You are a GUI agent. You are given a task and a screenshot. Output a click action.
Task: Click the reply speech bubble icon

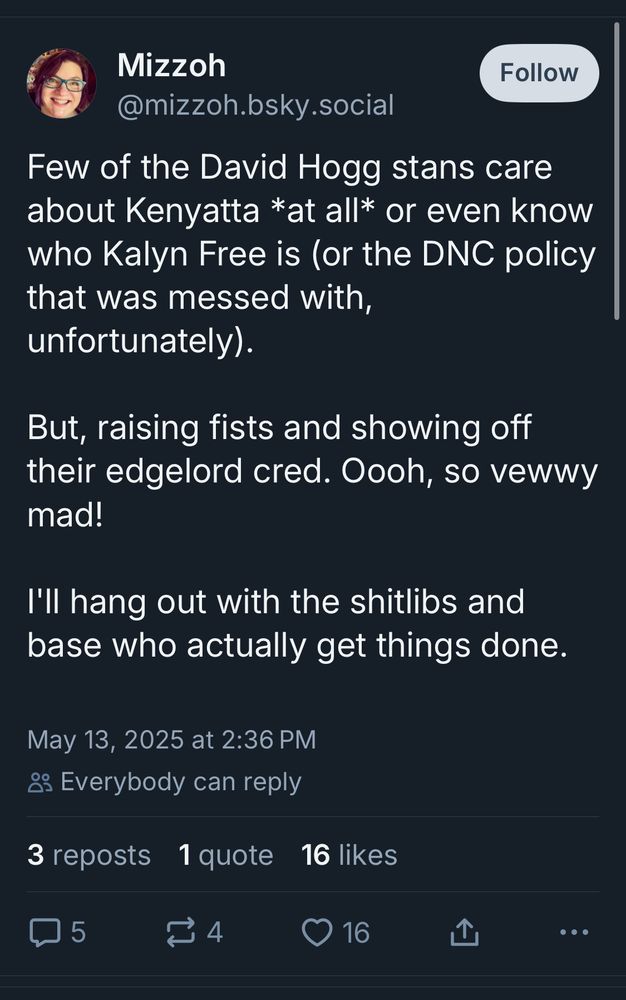point(45,932)
